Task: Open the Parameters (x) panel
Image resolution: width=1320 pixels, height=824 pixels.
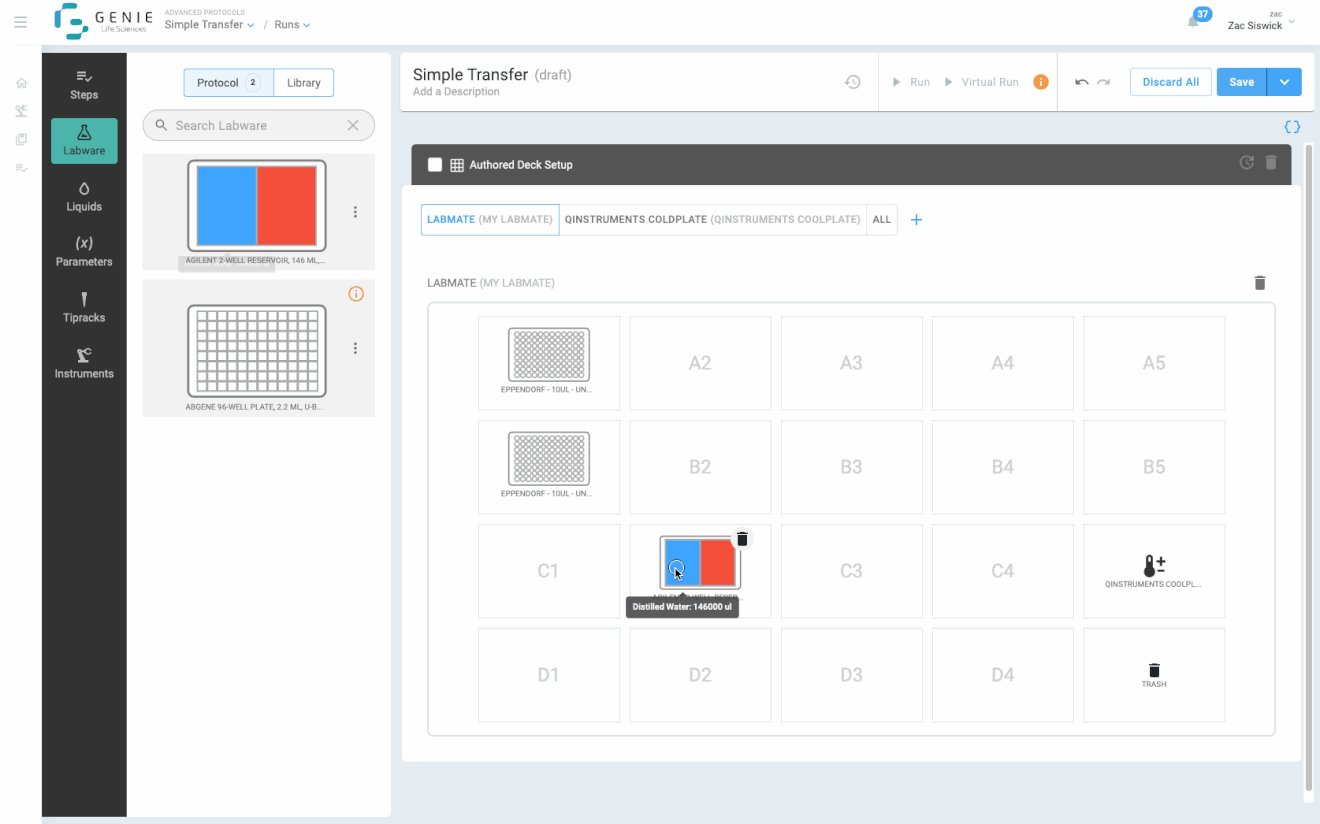Action: (x=84, y=252)
